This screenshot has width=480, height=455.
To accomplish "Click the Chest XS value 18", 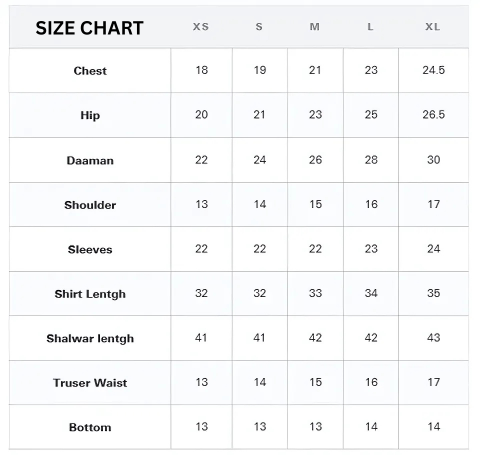I will pos(202,70).
